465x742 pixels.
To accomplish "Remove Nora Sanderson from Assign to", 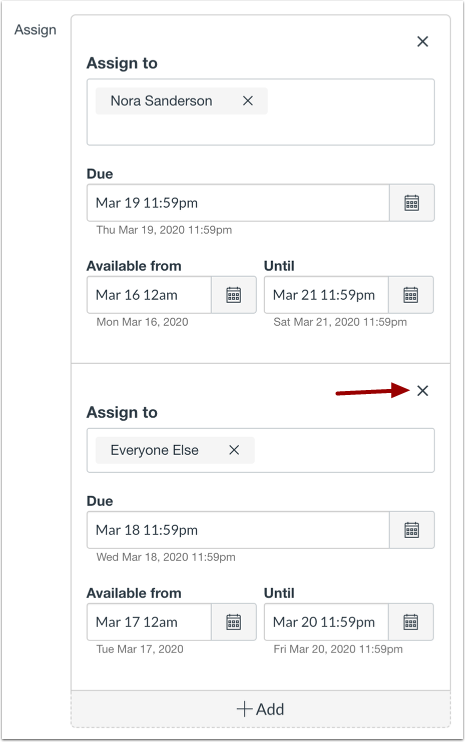I will click(248, 101).
